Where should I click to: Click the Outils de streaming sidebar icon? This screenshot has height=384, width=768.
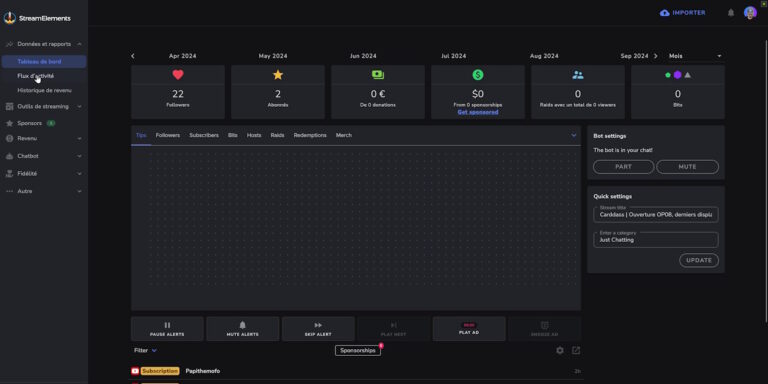[x=9, y=106]
